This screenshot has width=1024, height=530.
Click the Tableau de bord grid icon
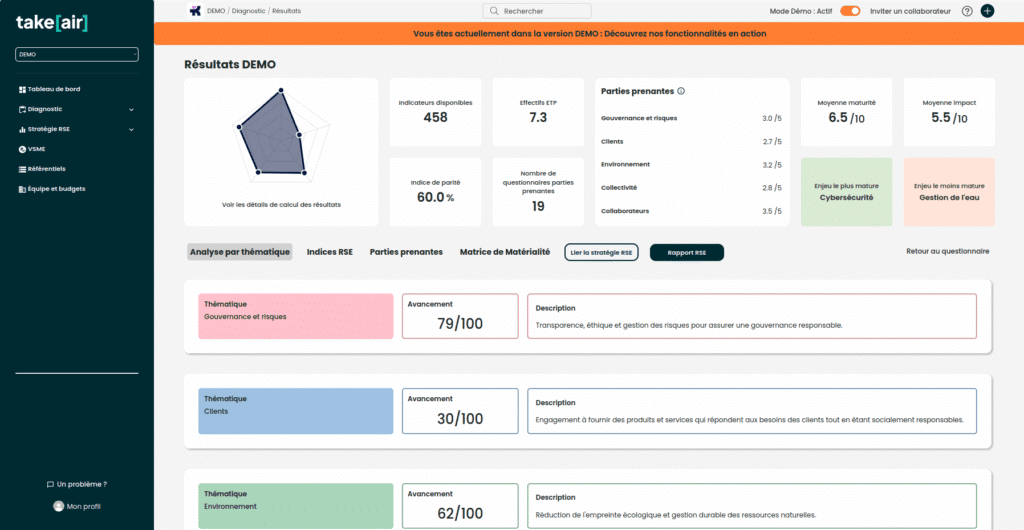pos(22,89)
